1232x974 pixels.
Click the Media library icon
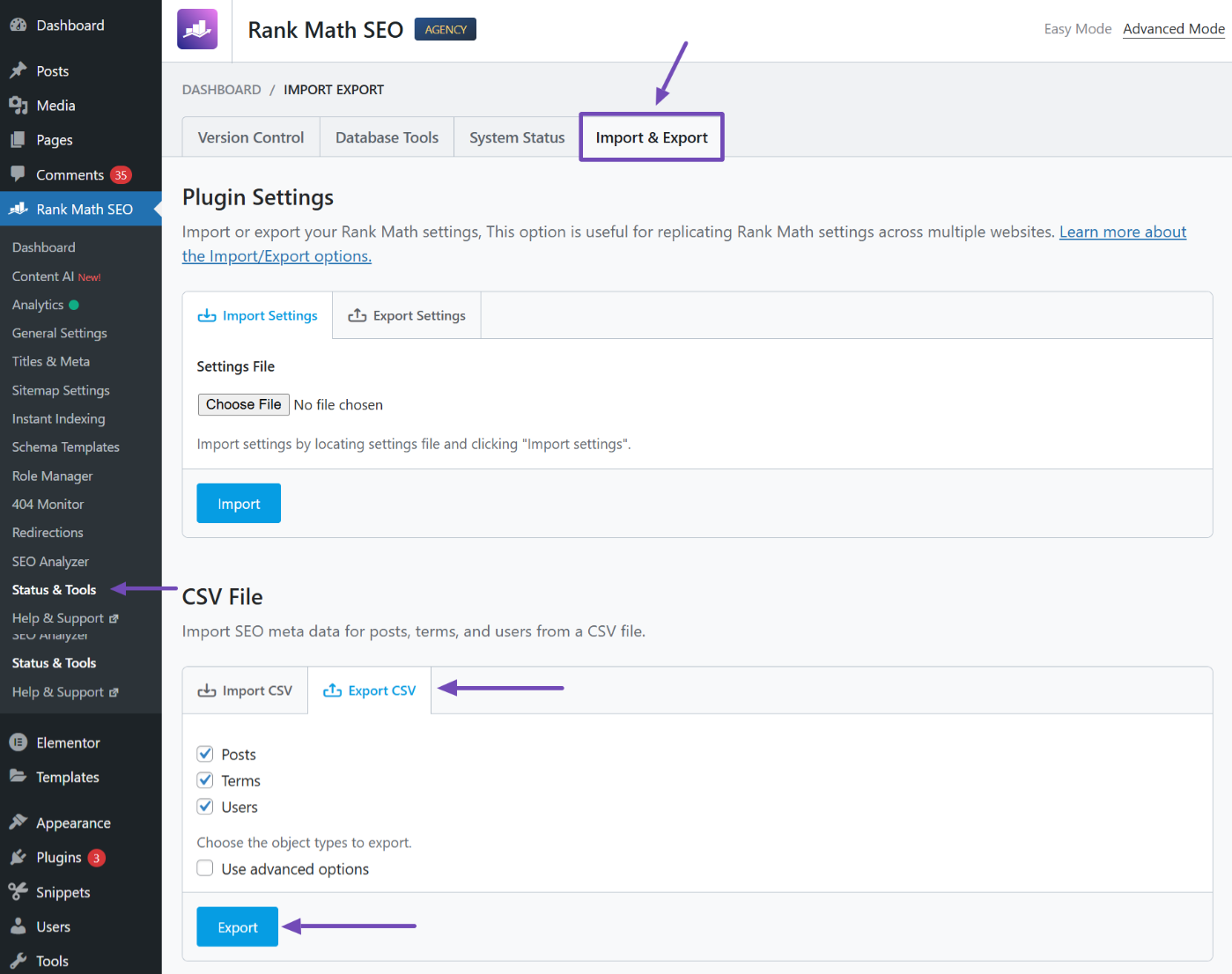18,106
